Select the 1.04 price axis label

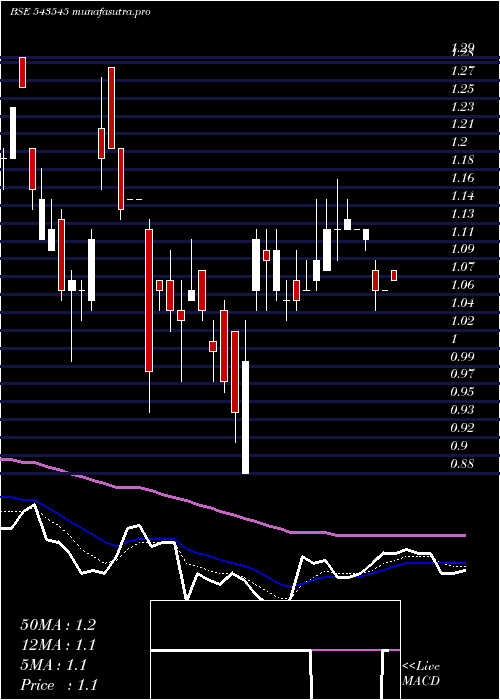tap(462, 303)
